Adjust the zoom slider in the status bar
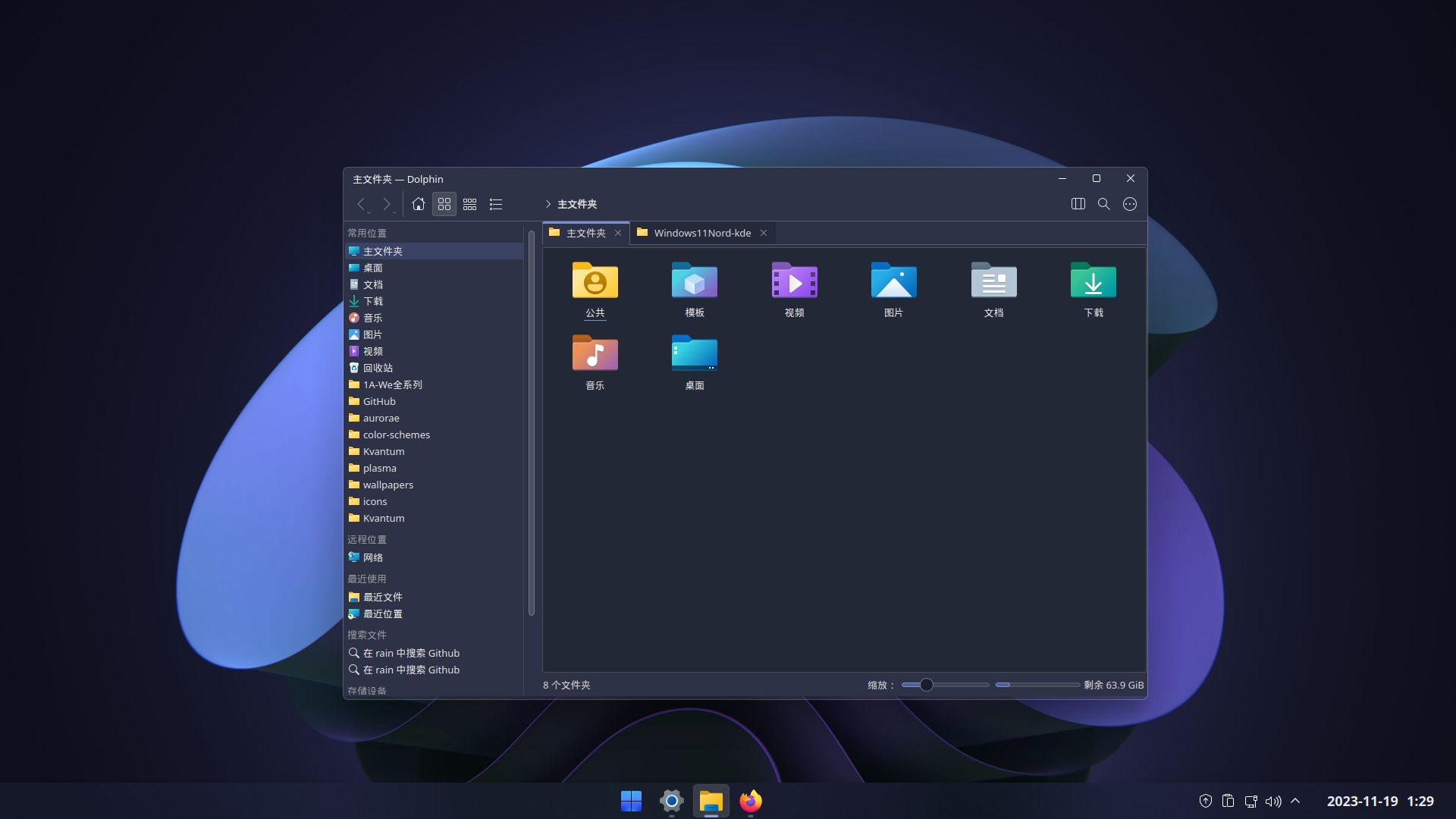This screenshot has width=1456, height=819. coord(925,684)
